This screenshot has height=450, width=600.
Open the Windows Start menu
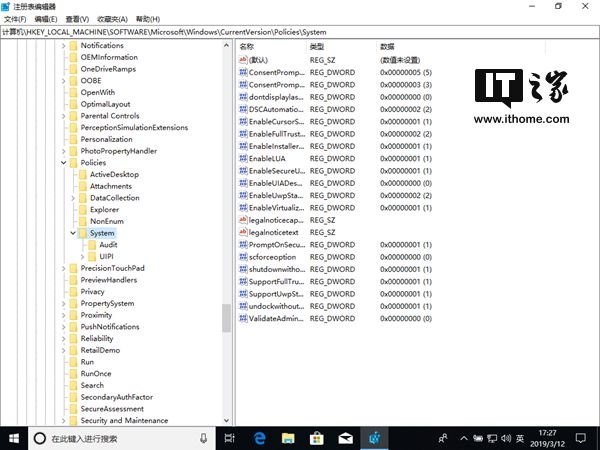pyautogui.click(x=14, y=438)
